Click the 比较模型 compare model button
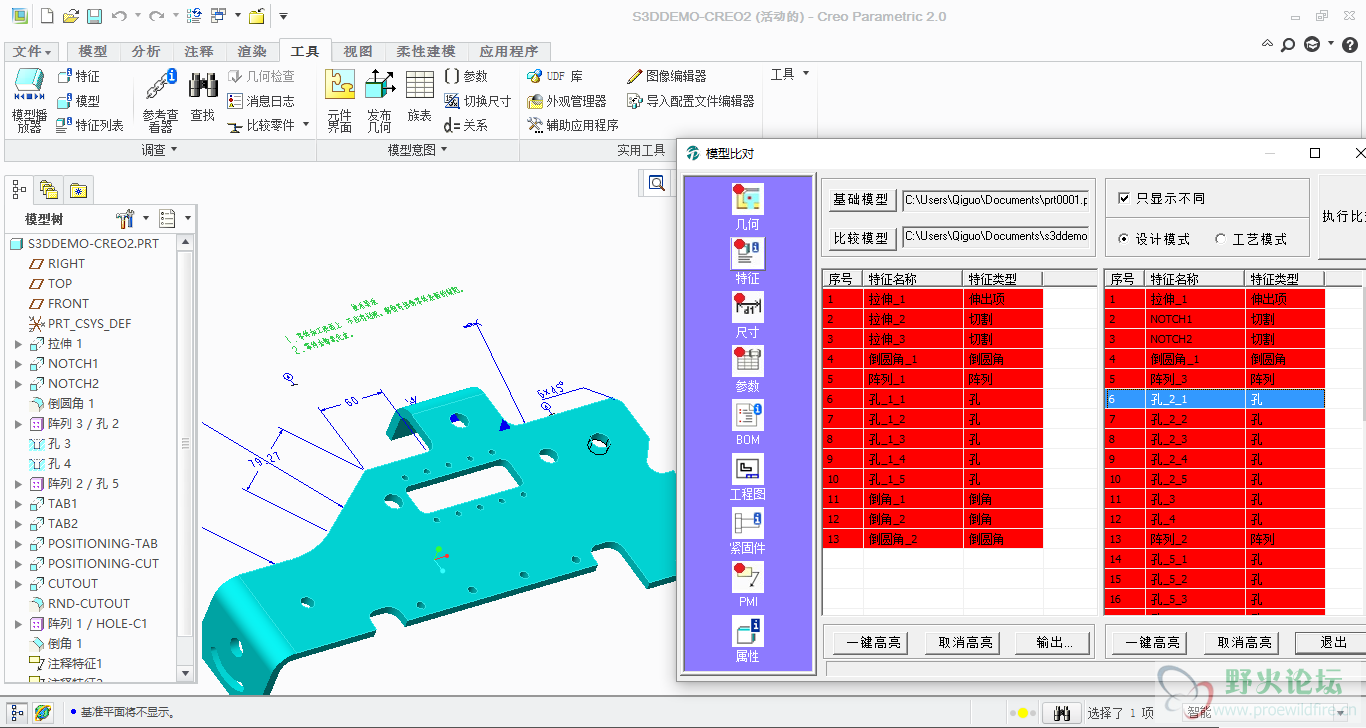 (860, 238)
